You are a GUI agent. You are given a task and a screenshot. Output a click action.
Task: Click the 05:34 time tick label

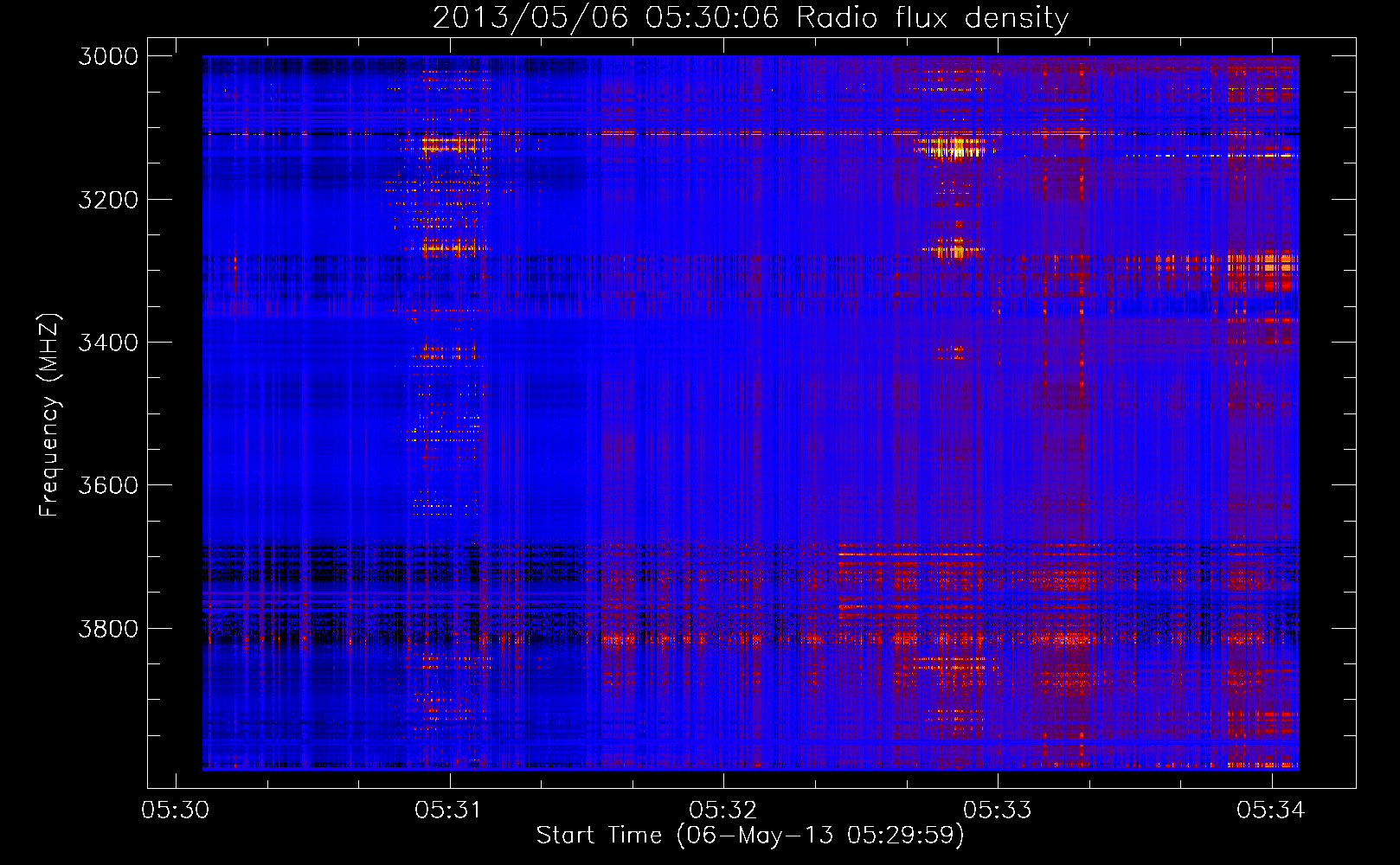coord(1270,811)
